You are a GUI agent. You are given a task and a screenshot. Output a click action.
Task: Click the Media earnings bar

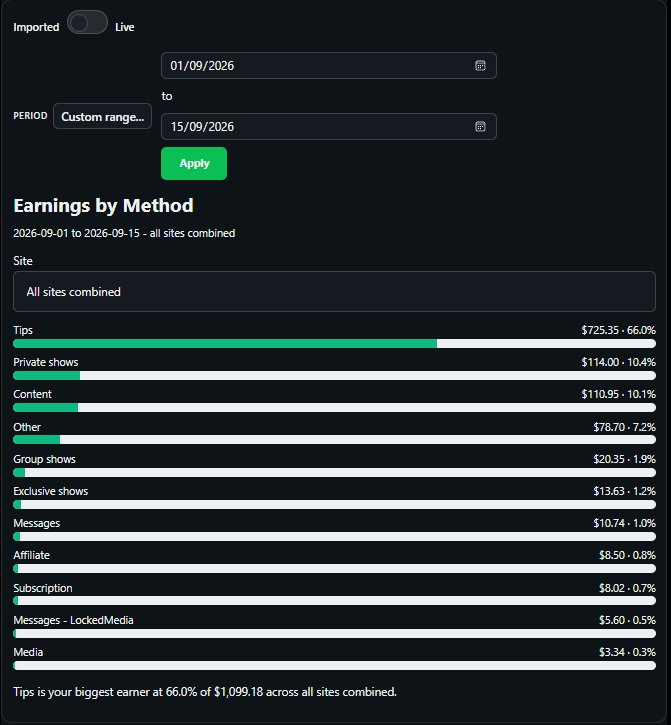(x=334, y=665)
